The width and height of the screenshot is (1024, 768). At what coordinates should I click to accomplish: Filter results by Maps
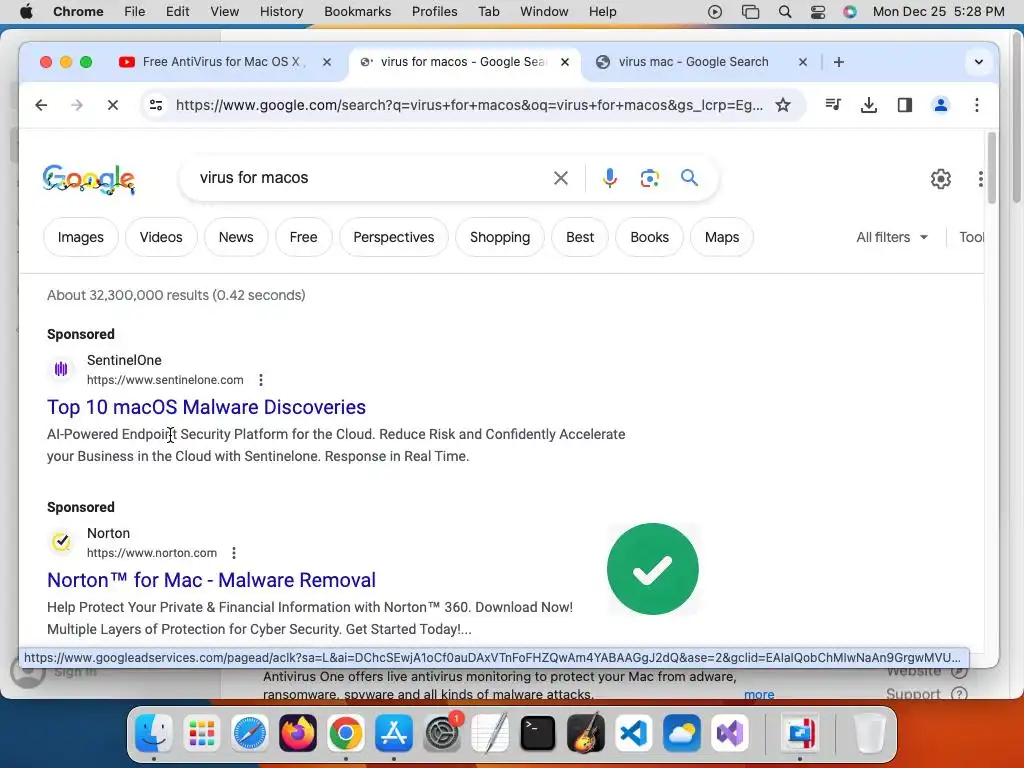click(722, 237)
